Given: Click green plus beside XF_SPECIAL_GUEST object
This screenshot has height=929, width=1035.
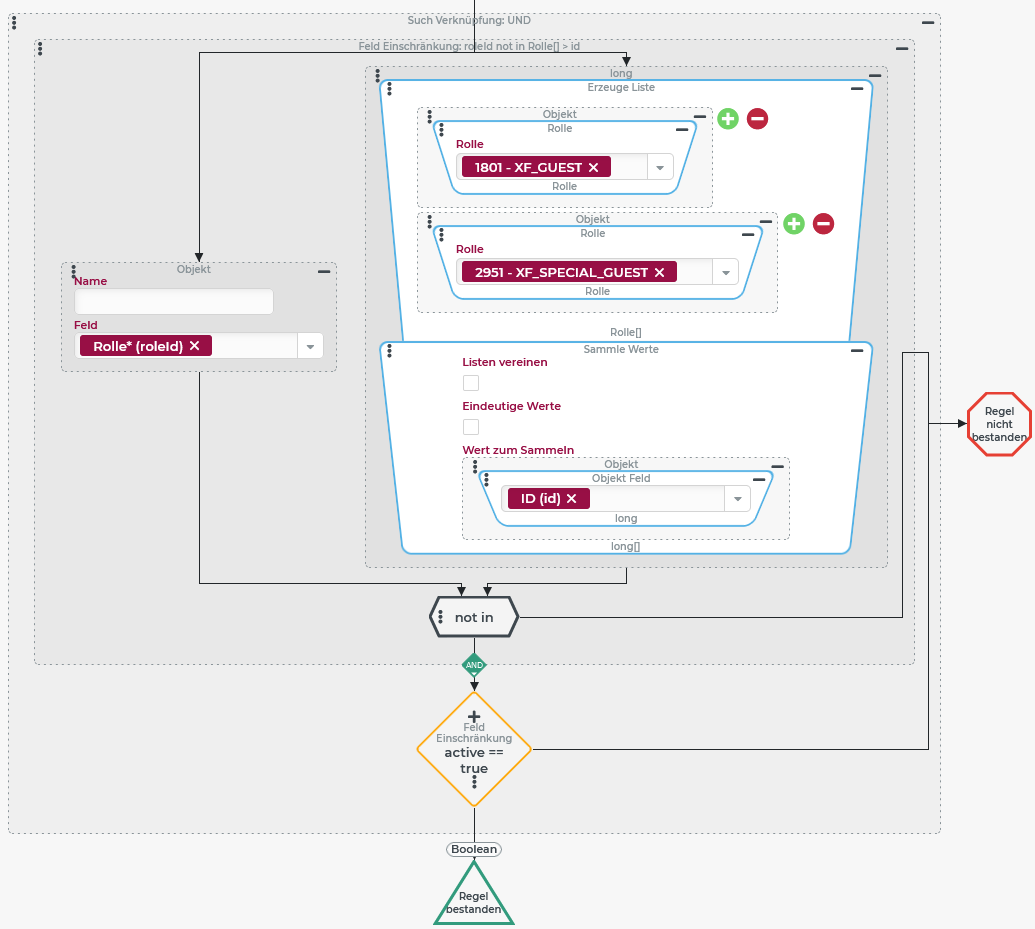Looking at the screenshot, I should [793, 224].
